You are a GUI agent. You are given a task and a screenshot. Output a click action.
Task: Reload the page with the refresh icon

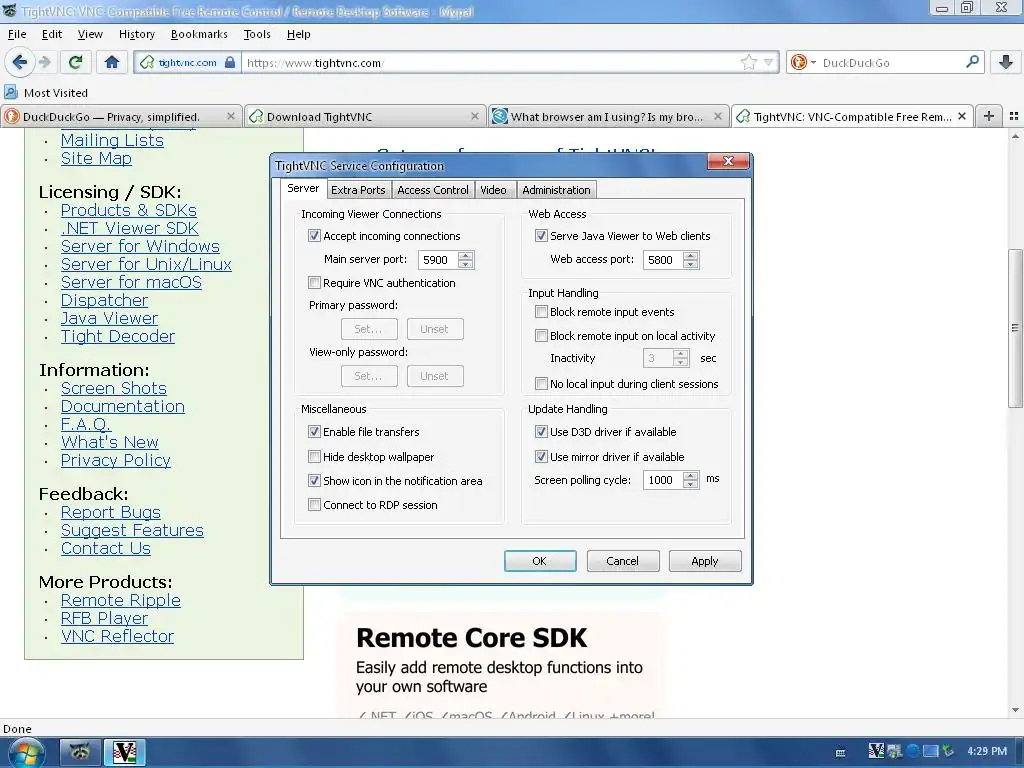pyautogui.click(x=75, y=62)
